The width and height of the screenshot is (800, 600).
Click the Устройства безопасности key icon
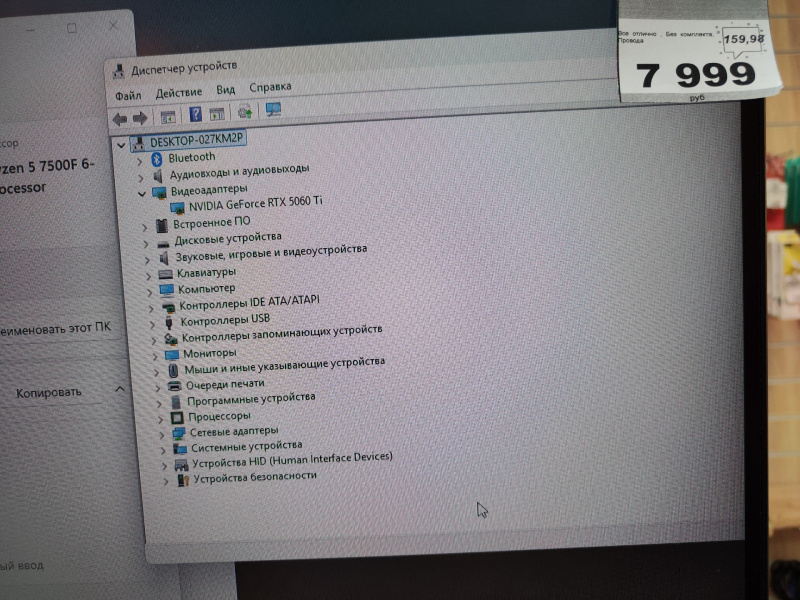(183, 480)
